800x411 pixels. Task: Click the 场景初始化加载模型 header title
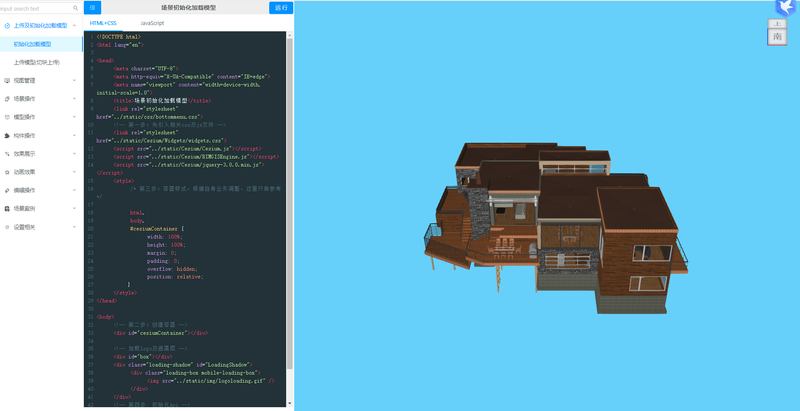[x=188, y=8]
